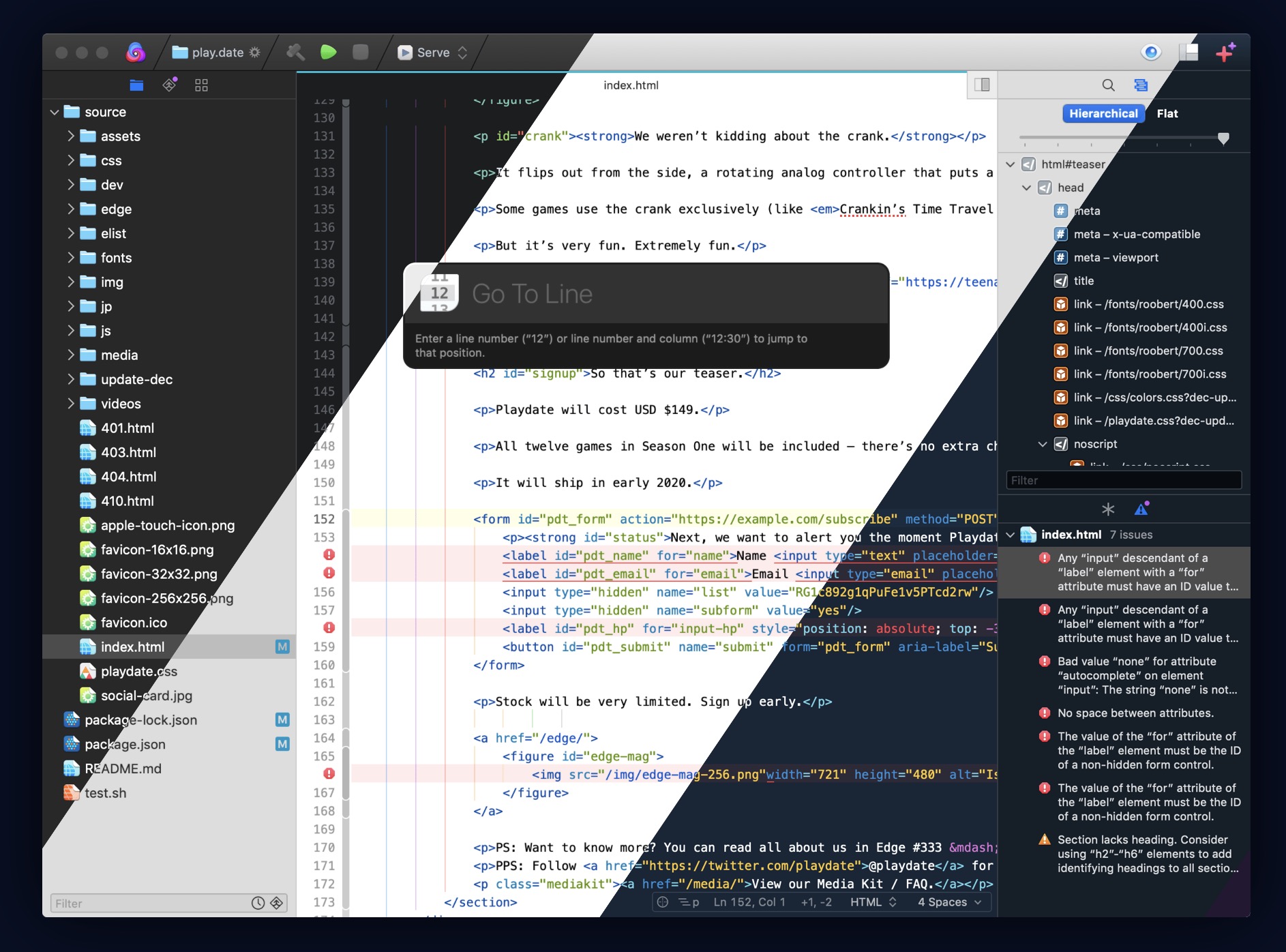Open the 4 Spaces indentation menu
The height and width of the screenshot is (952, 1286).
pos(949,902)
